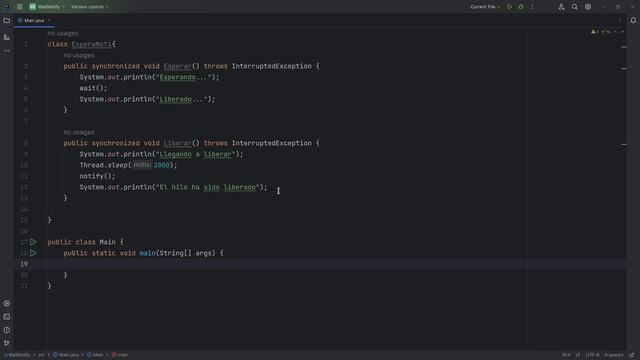Open Search Everywhere magnifier

[574, 7]
